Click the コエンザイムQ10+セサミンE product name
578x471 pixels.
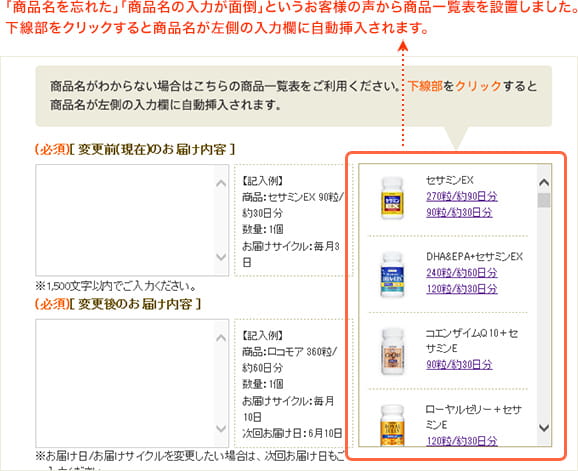tap(472, 341)
